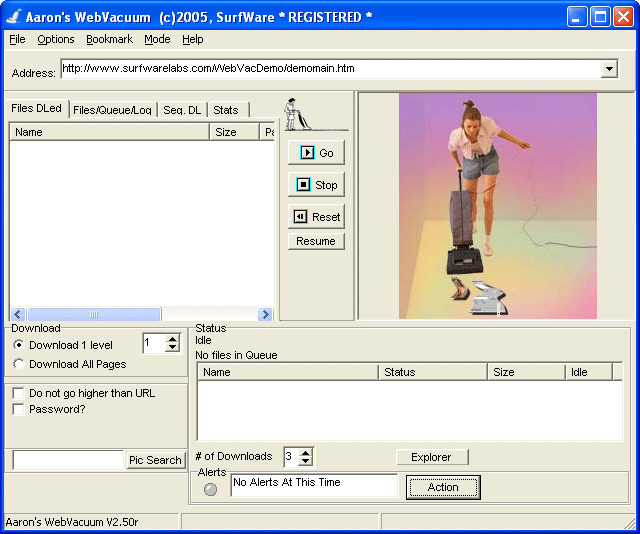640x534 pixels.
Task: Click the Pic Search button
Action: pos(155,460)
